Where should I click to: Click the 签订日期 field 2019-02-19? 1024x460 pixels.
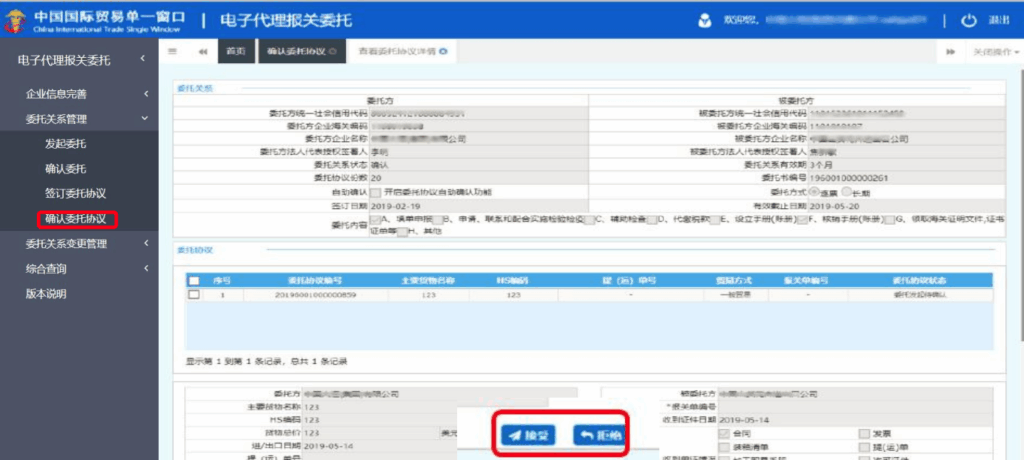(x=479, y=206)
